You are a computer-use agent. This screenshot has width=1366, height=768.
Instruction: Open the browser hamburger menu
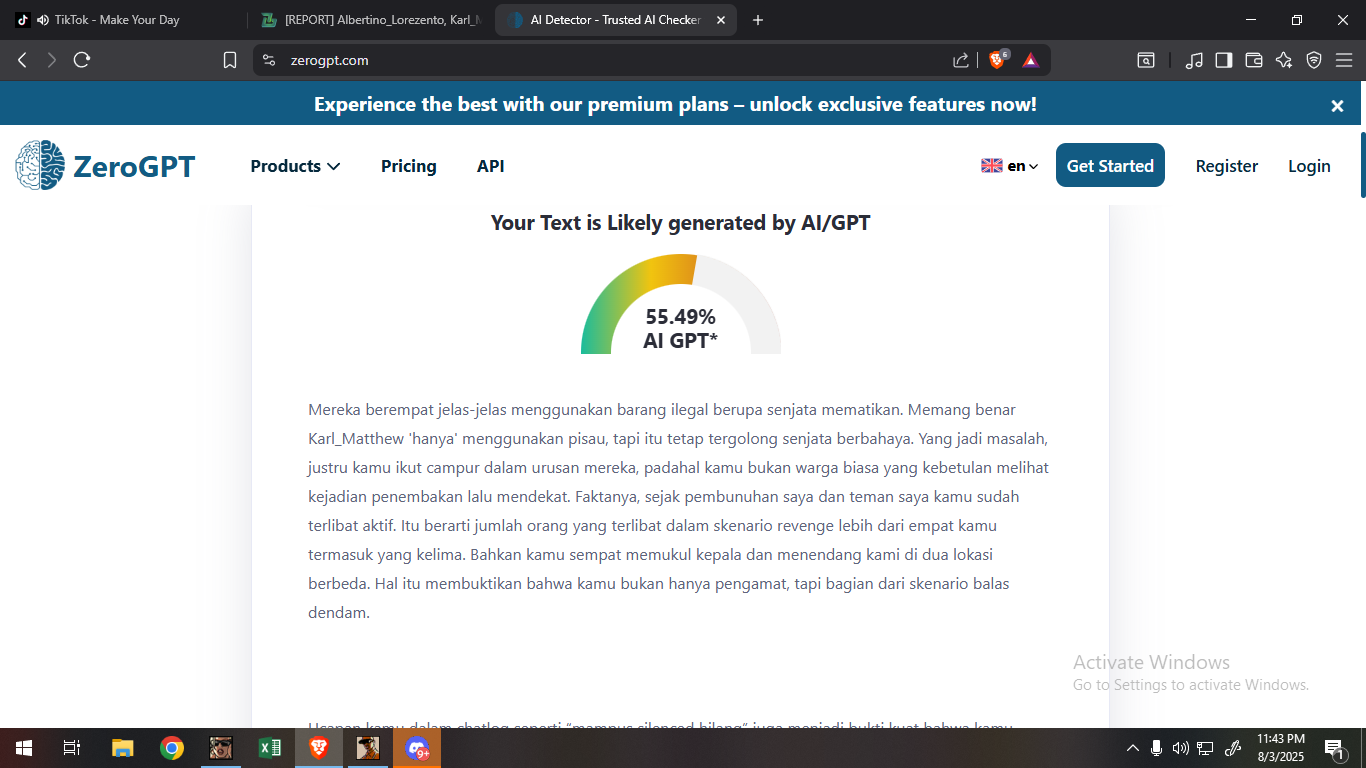1344,60
